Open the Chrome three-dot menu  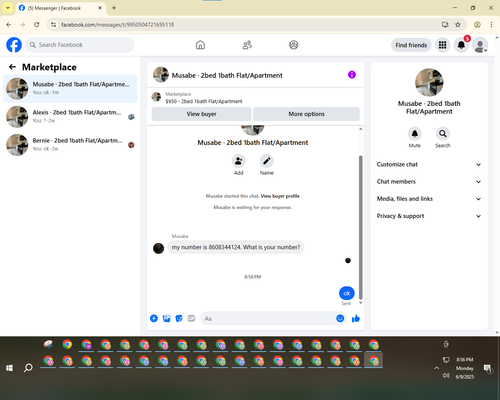click(491, 25)
